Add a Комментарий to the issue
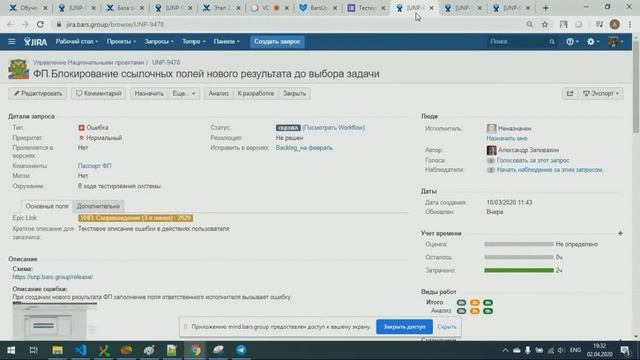This screenshot has width=640, height=360. click(x=98, y=93)
